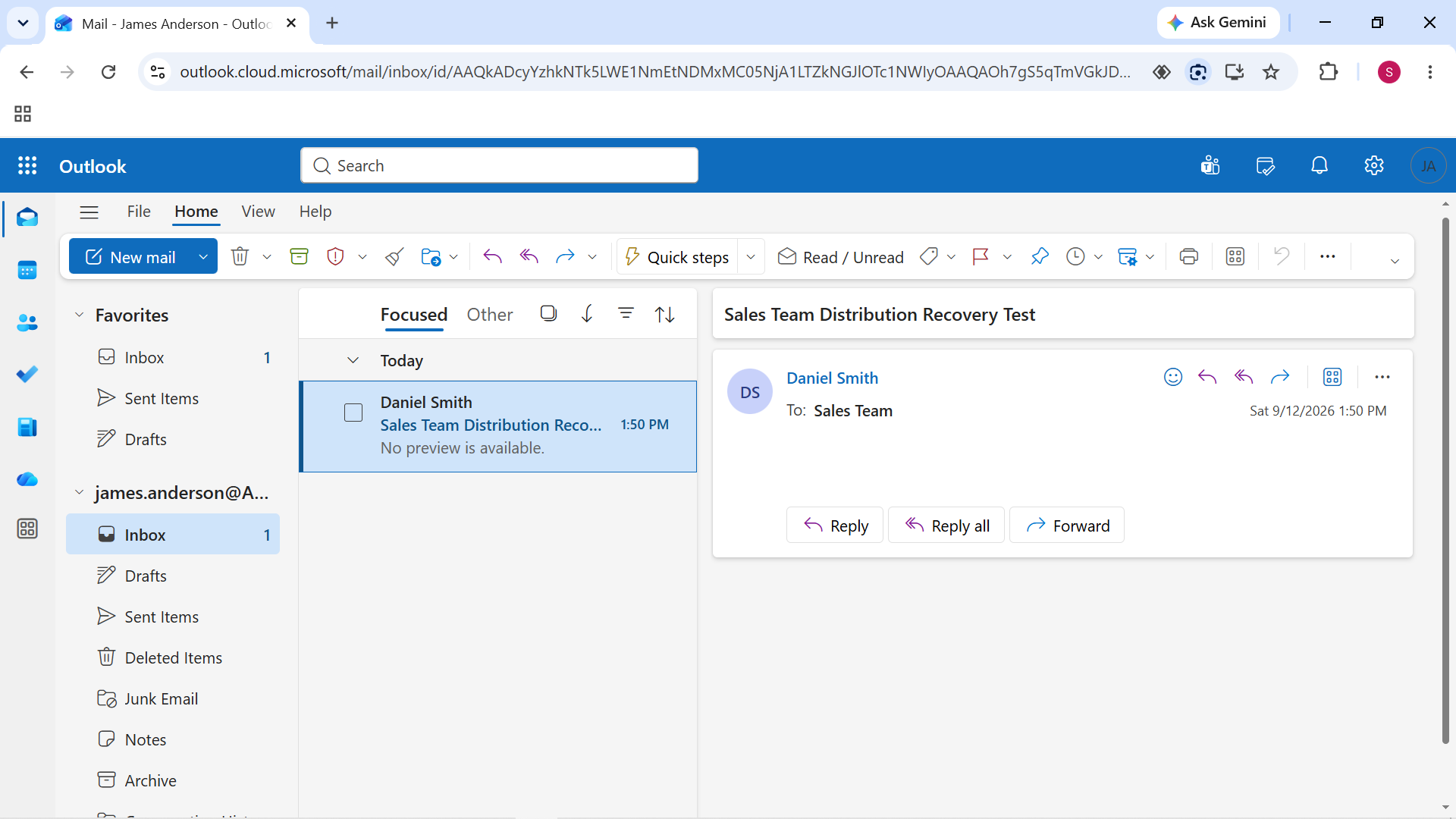Expand the ribbon with the chevron
Image resolution: width=1456 pixels, height=819 pixels.
[x=1395, y=261]
